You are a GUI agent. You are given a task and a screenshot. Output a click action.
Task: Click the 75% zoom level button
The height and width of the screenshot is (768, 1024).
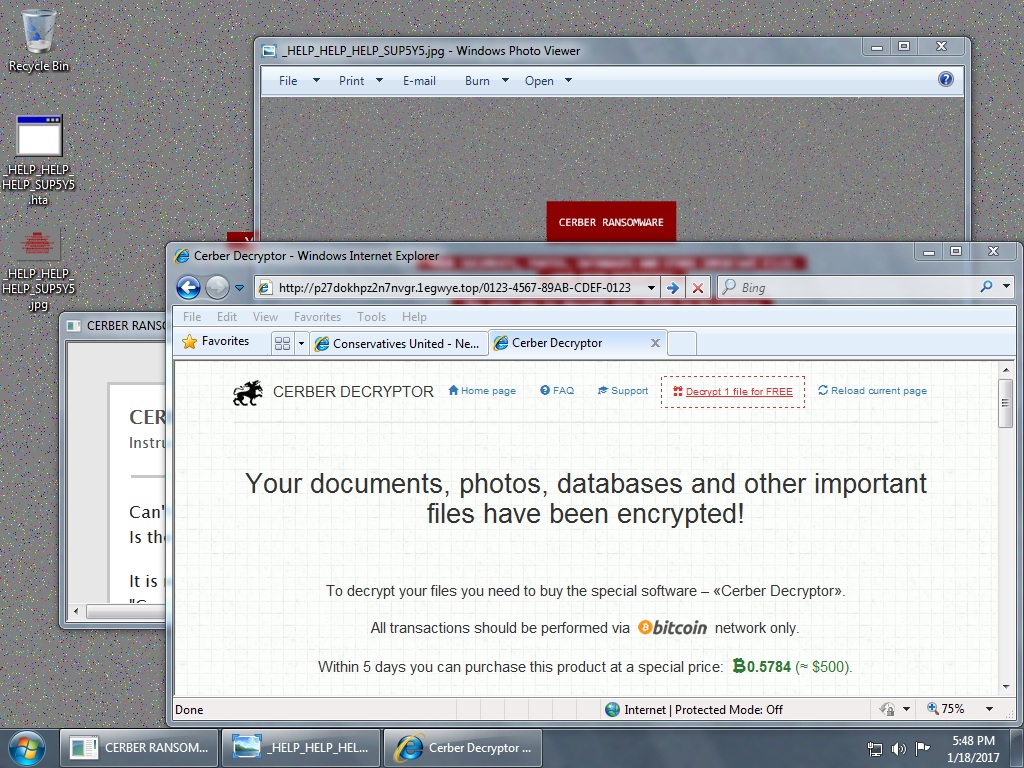click(946, 709)
